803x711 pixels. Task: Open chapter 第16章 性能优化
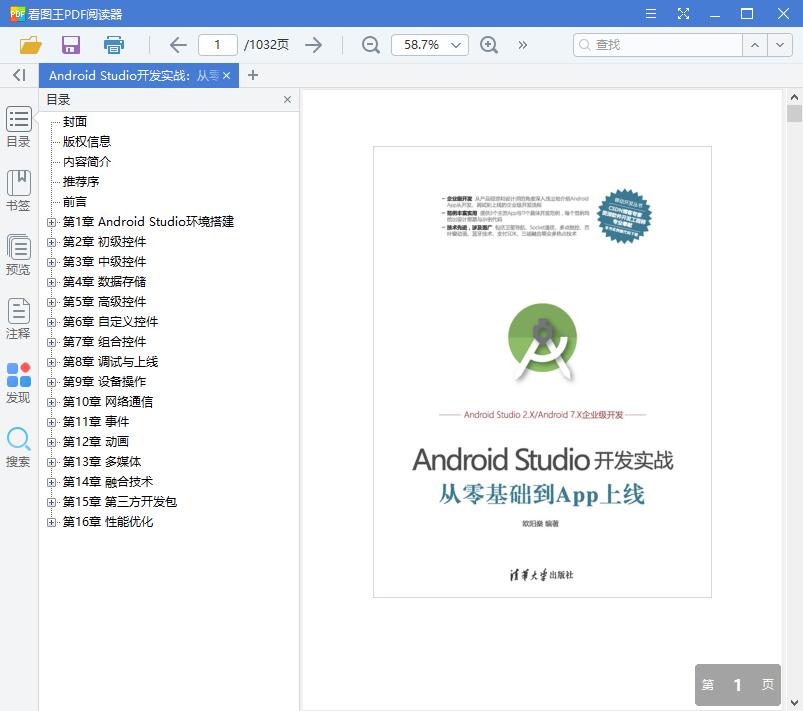108,521
